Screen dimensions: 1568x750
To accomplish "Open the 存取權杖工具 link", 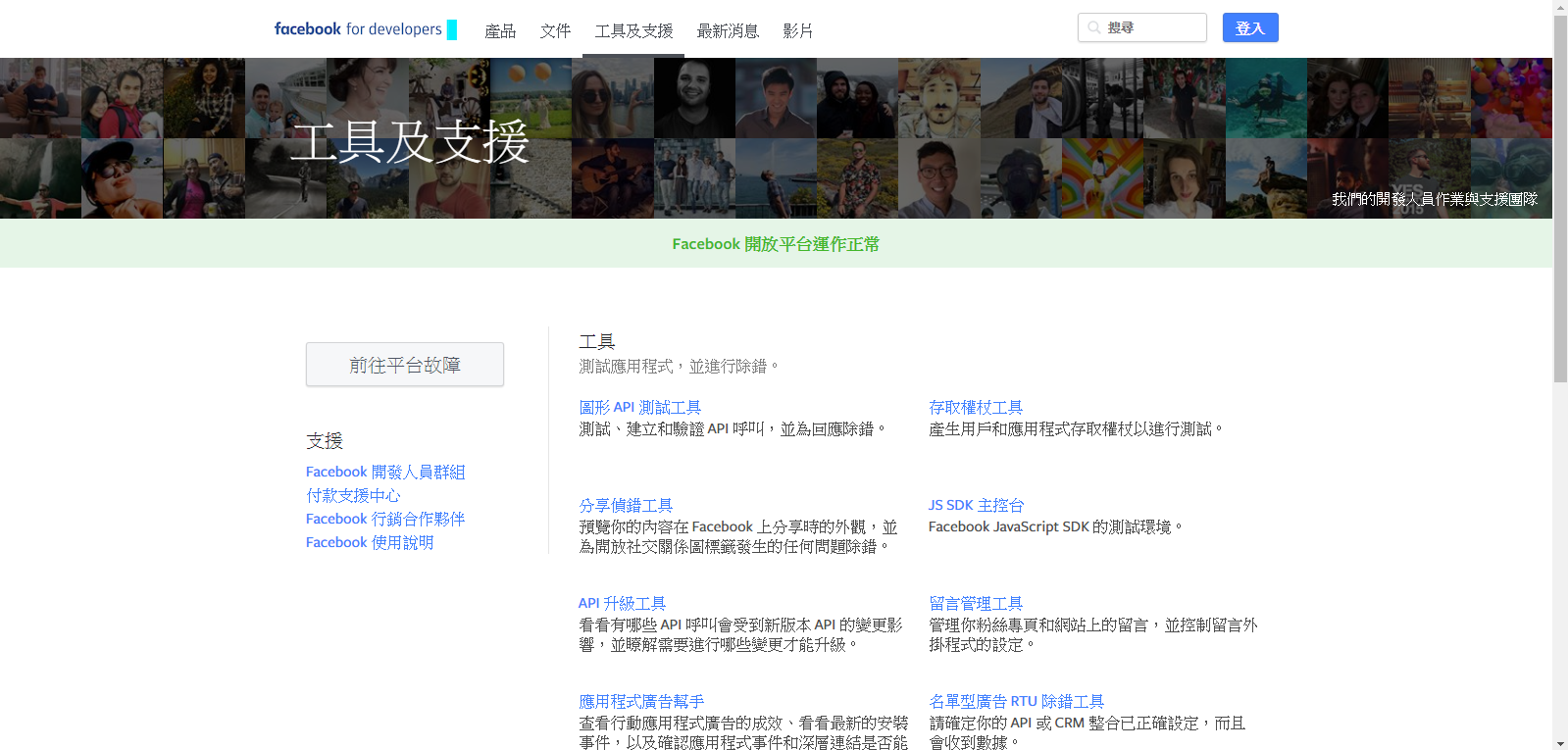I will pyautogui.click(x=976, y=407).
